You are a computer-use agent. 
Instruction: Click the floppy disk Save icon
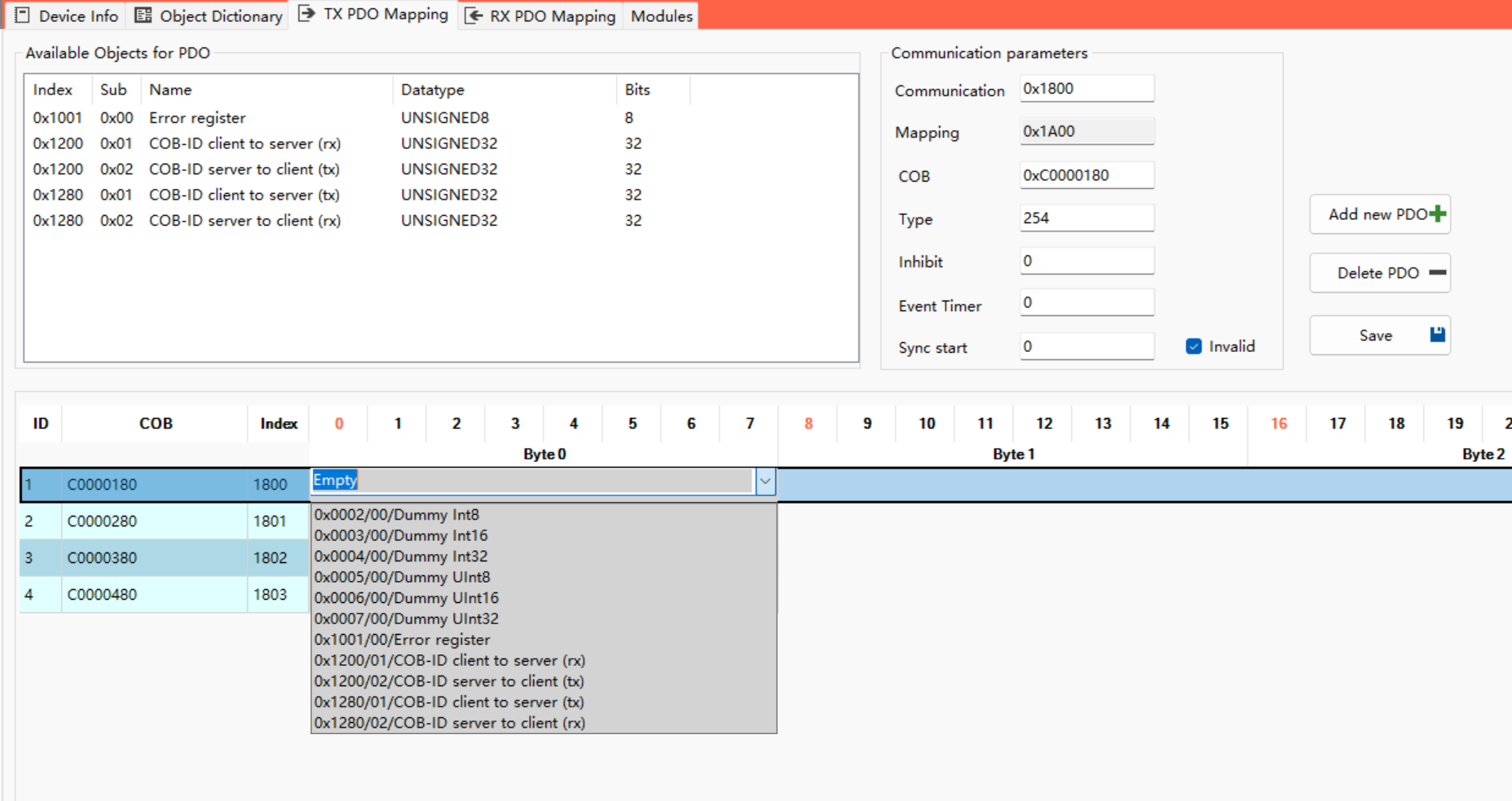pos(1438,334)
